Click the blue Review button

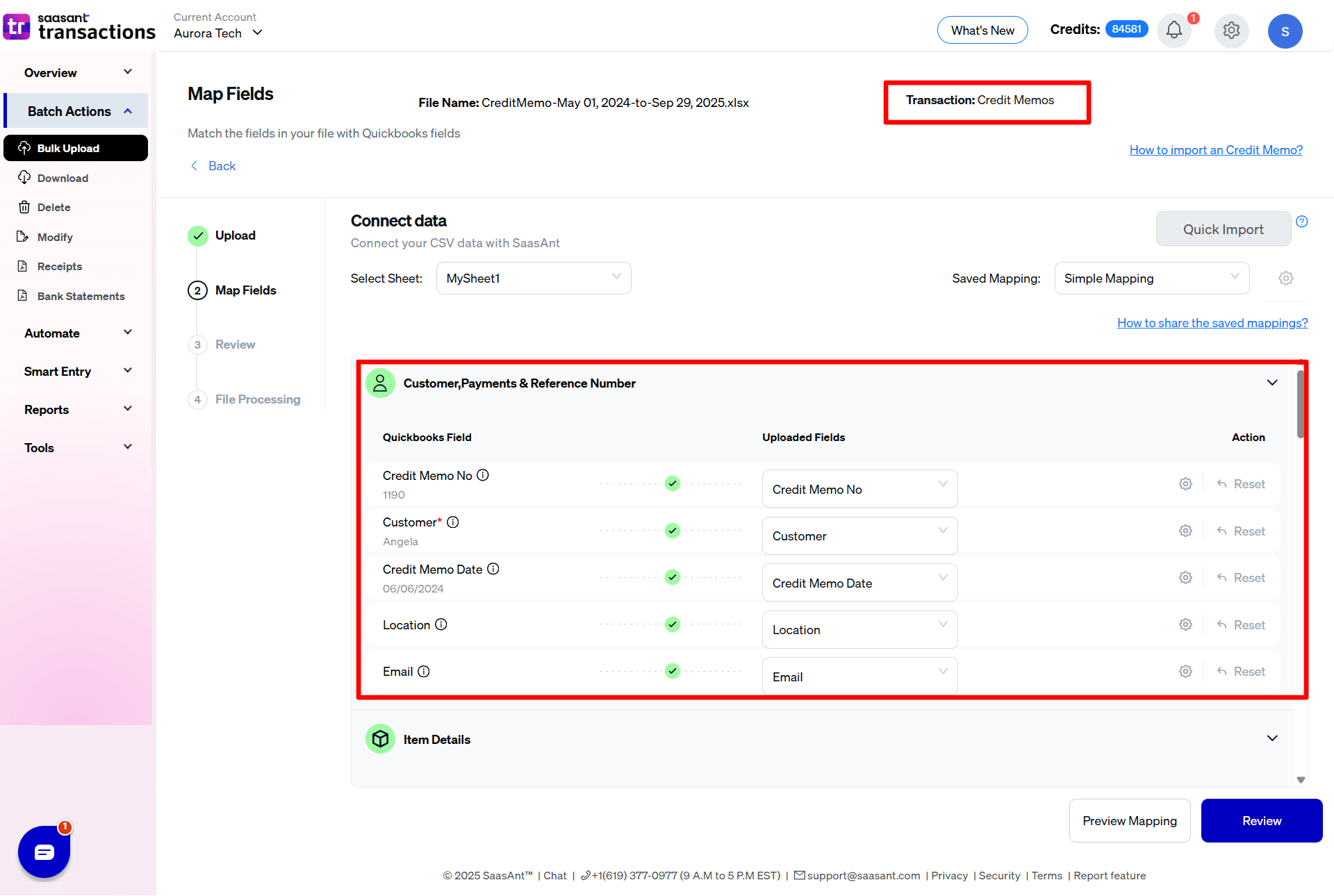[1261, 821]
